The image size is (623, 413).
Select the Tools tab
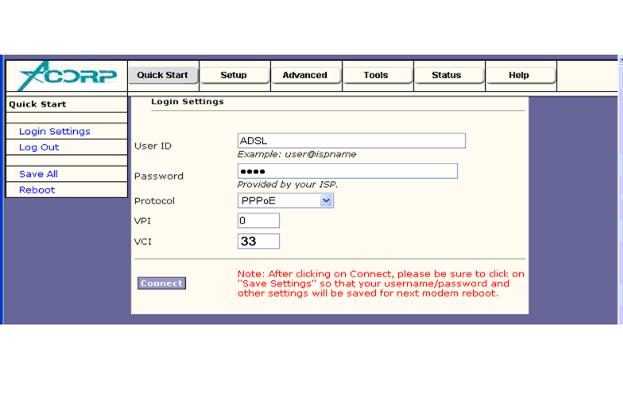(376, 75)
